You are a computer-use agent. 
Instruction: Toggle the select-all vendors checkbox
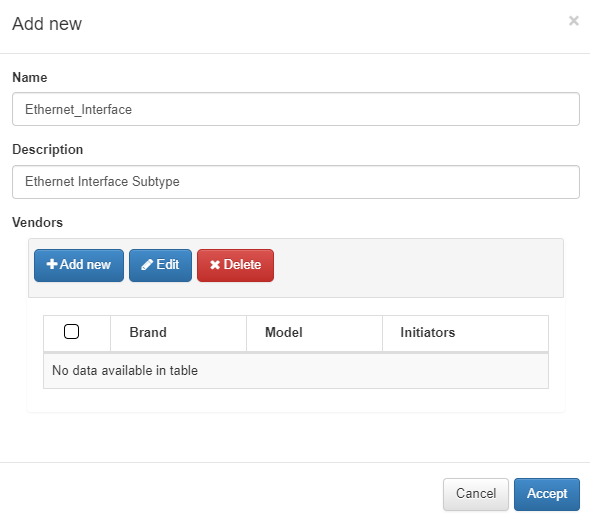[71, 332]
